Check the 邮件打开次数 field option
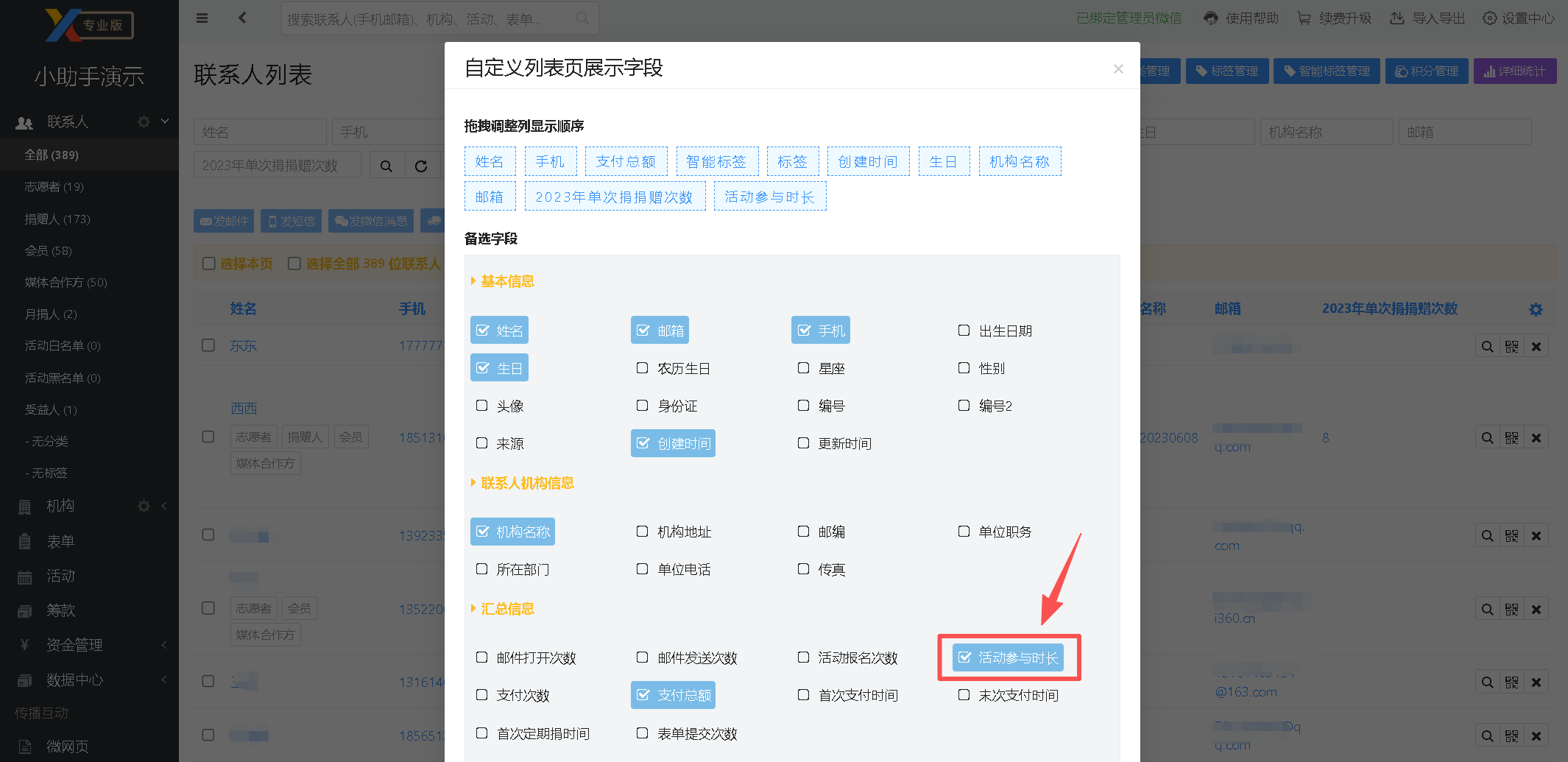 click(482, 657)
